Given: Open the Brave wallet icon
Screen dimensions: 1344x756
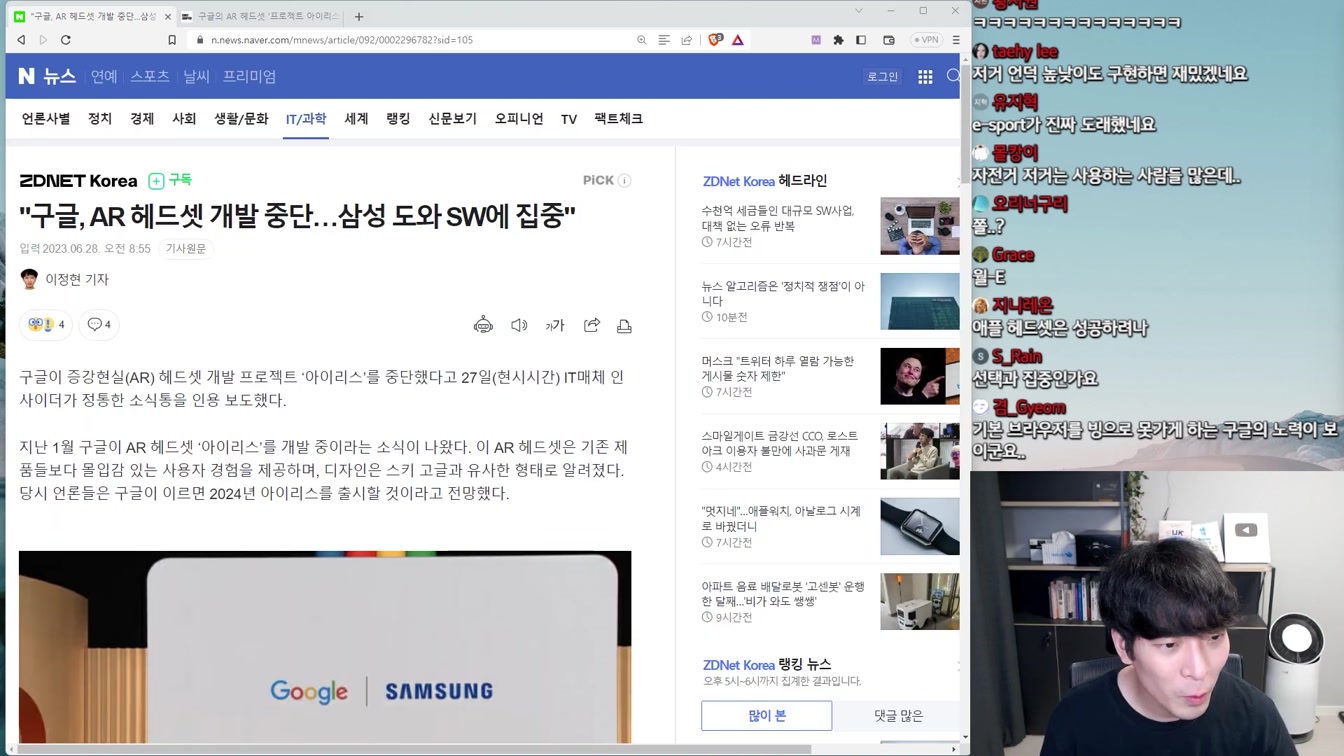Looking at the screenshot, I should pyautogui.click(x=889, y=40).
